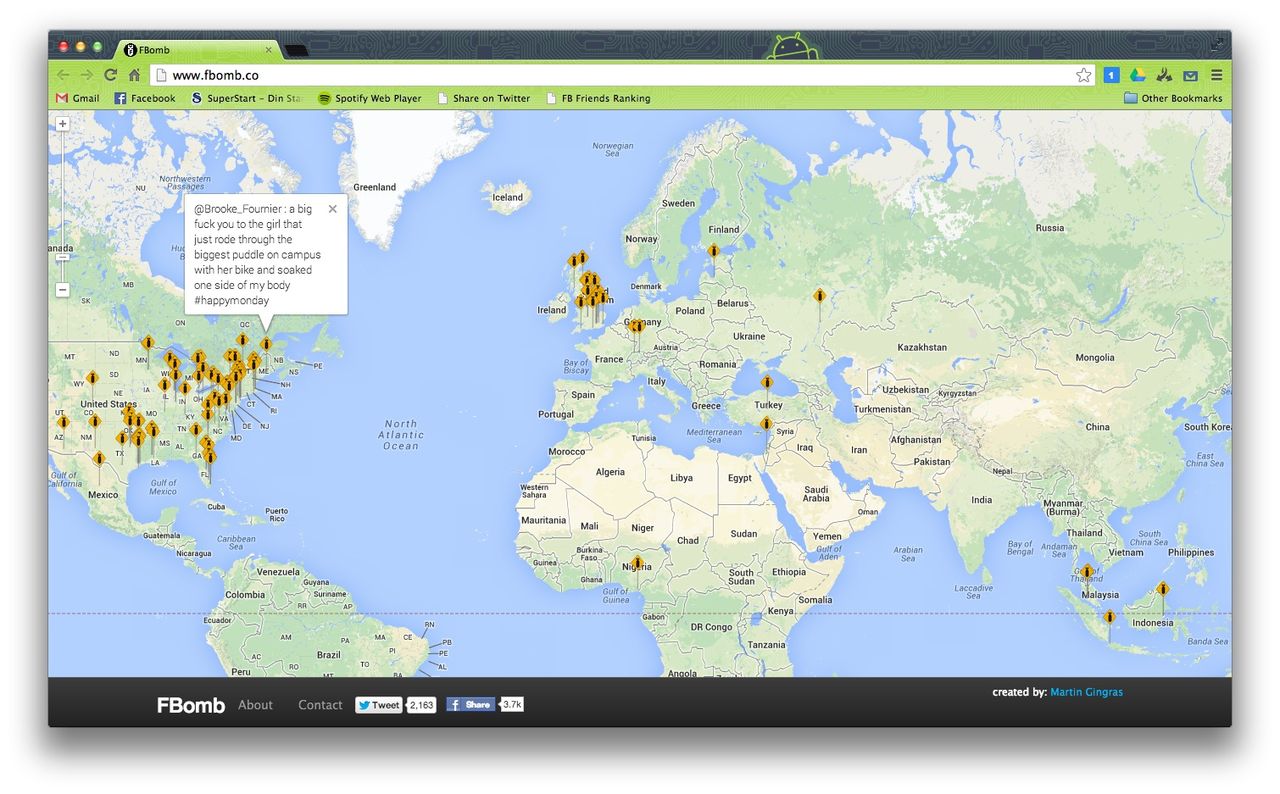Open the About page link
This screenshot has width=1280, height=794.
click(255, 705)
